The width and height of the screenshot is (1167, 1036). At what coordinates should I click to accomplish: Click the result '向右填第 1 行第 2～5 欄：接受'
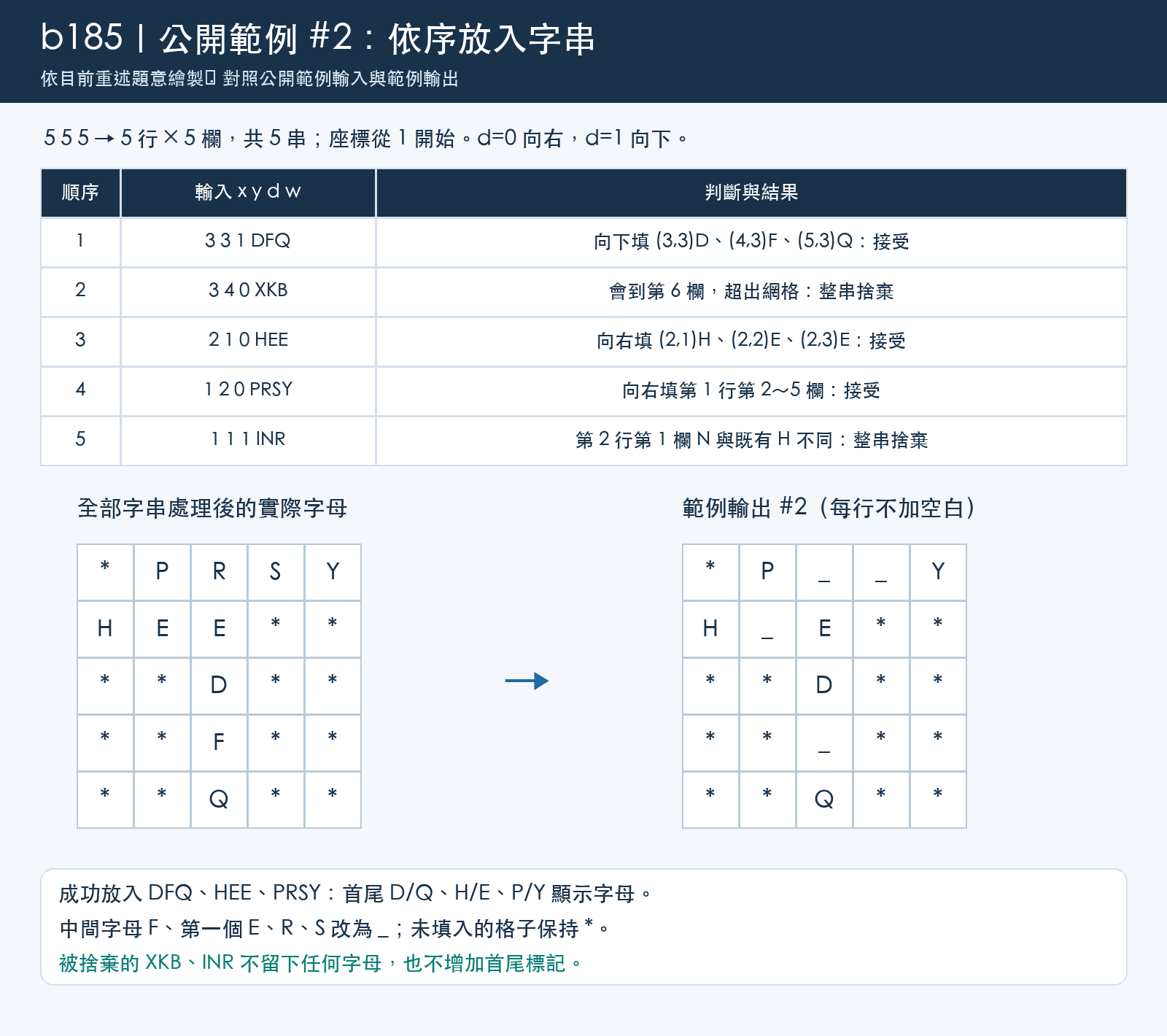coord(751,390)
